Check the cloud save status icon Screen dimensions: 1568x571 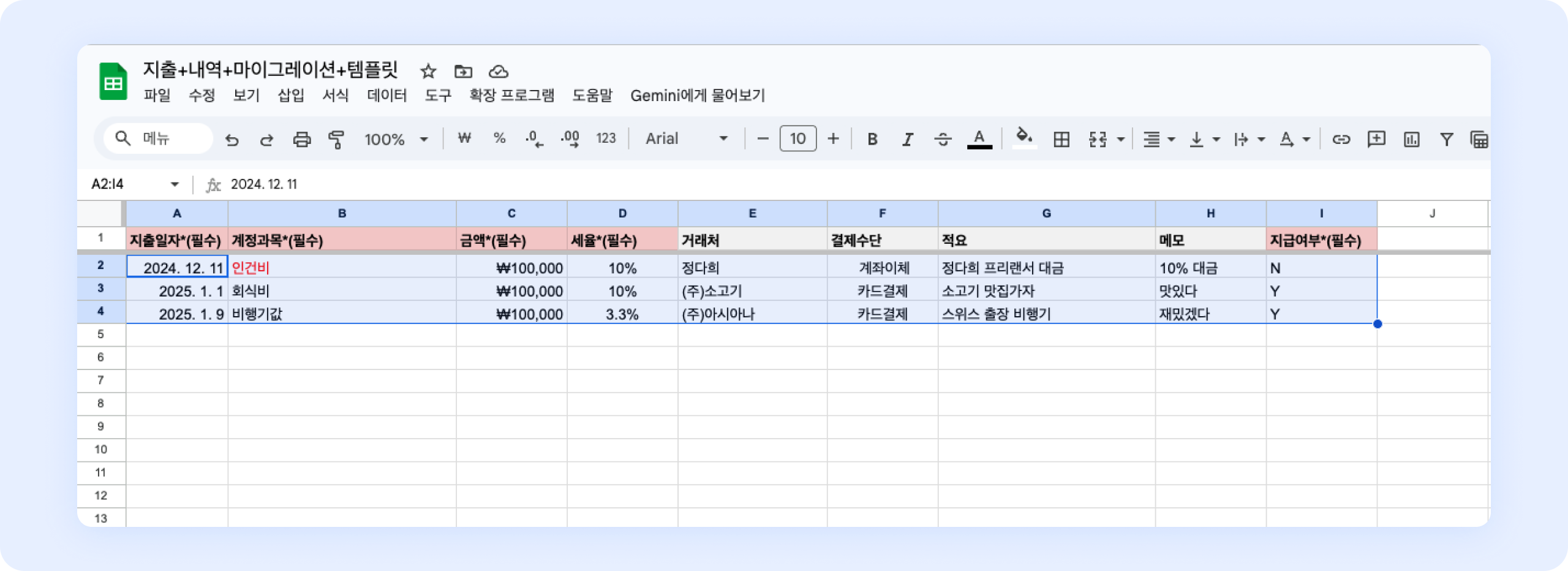pos(499,72)
